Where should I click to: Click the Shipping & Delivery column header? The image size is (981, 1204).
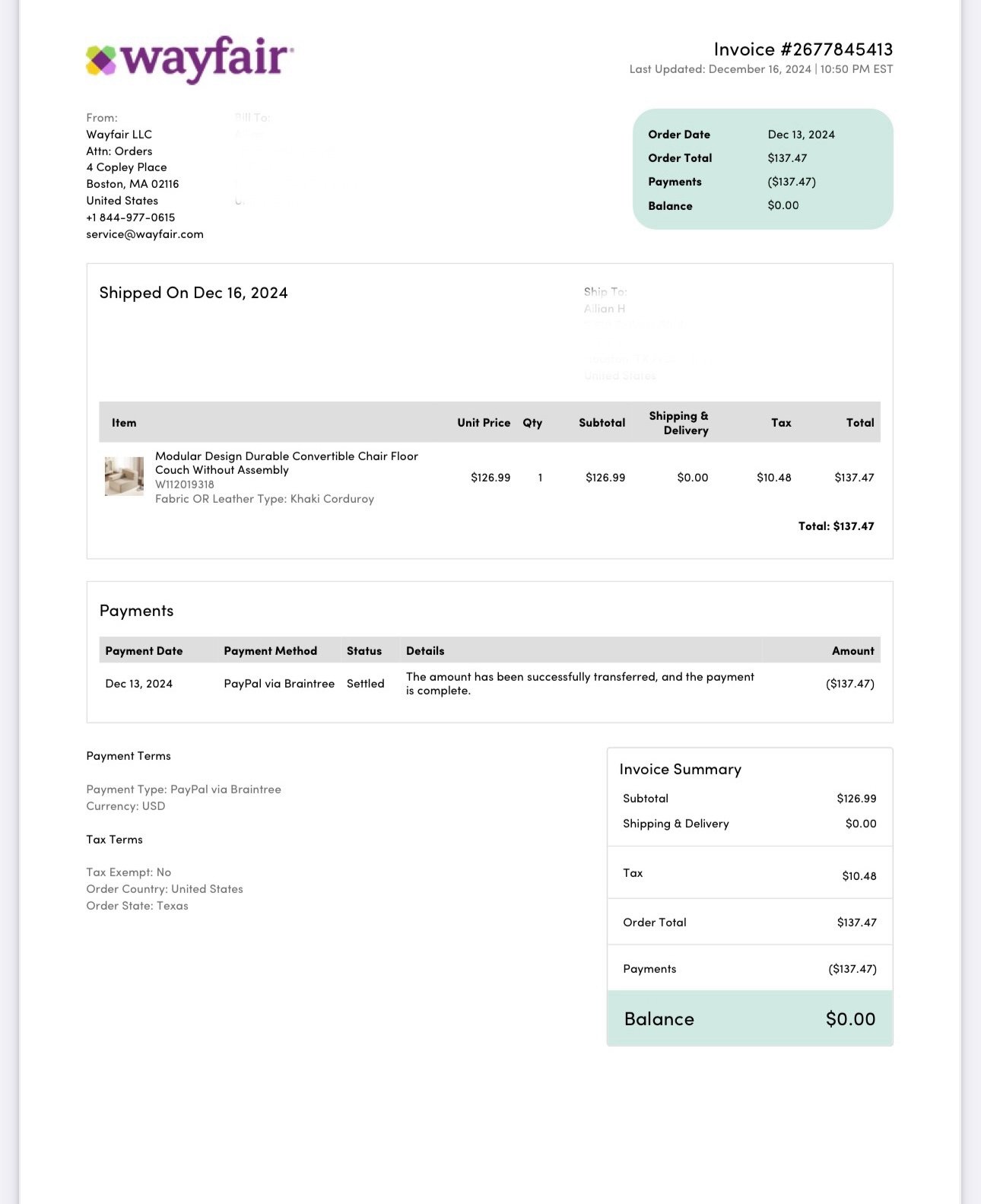678,423
